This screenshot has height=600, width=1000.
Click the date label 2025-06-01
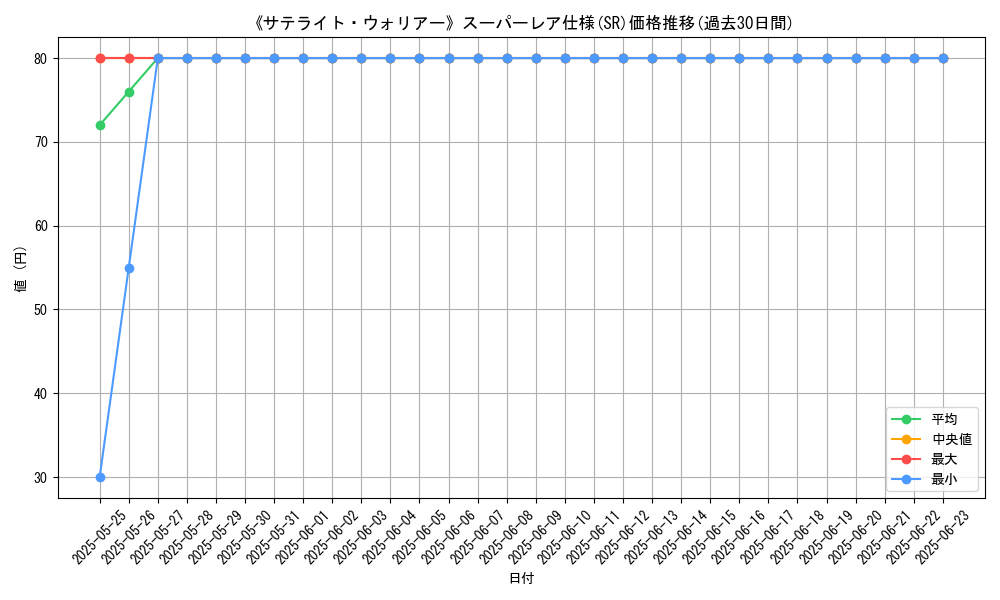pyautogui.click(x=302, y=538)
